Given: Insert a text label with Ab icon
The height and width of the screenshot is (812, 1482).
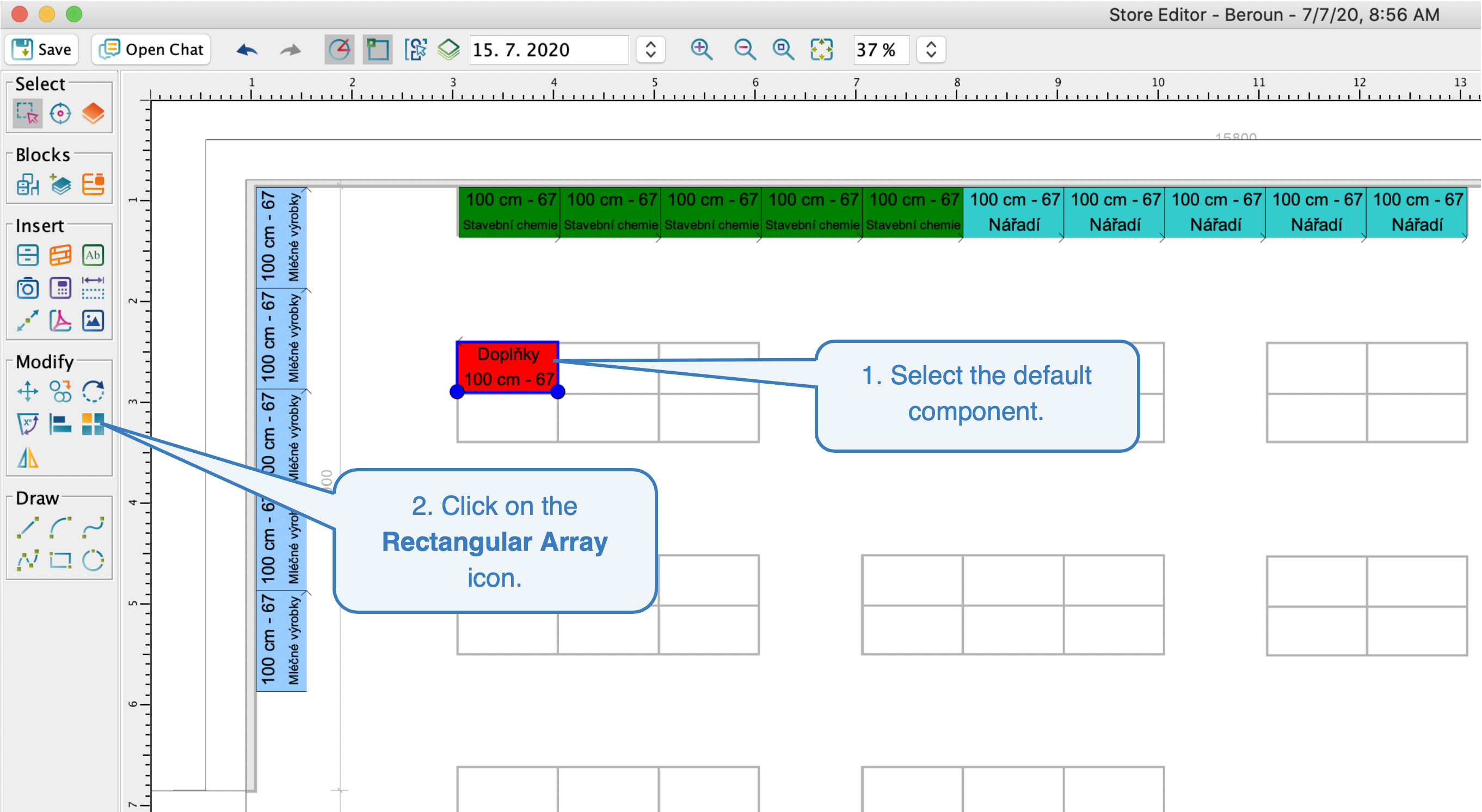Looking at the screenshot, I should point(93,255).
